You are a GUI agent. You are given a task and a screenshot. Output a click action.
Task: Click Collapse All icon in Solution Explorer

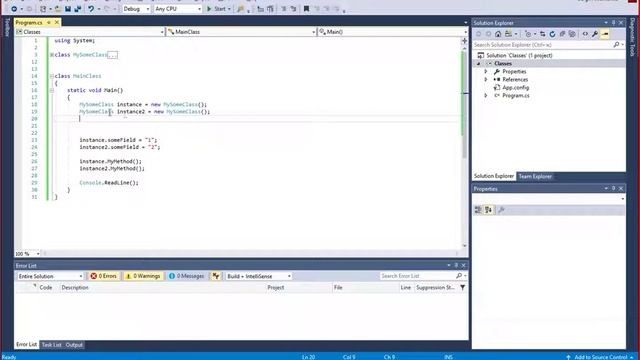pos(562,34)
